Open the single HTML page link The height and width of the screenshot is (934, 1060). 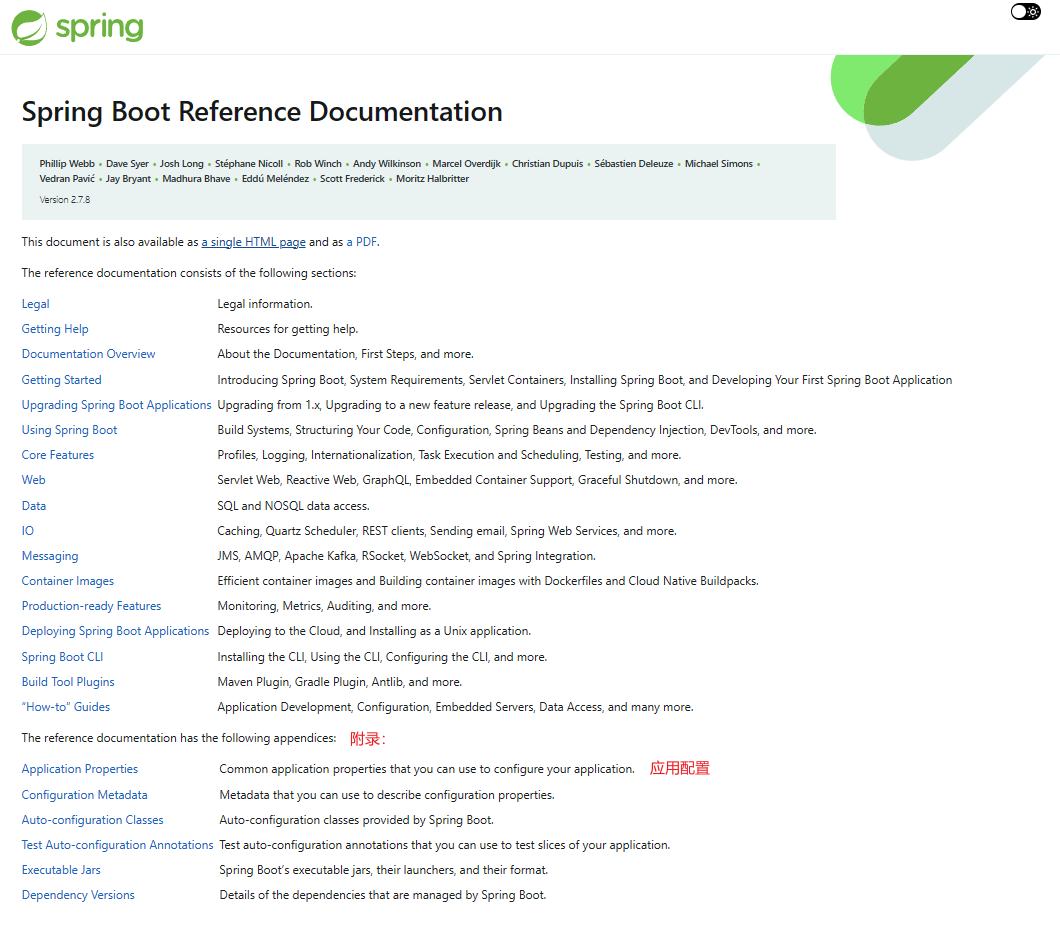[x=254, y=242]
